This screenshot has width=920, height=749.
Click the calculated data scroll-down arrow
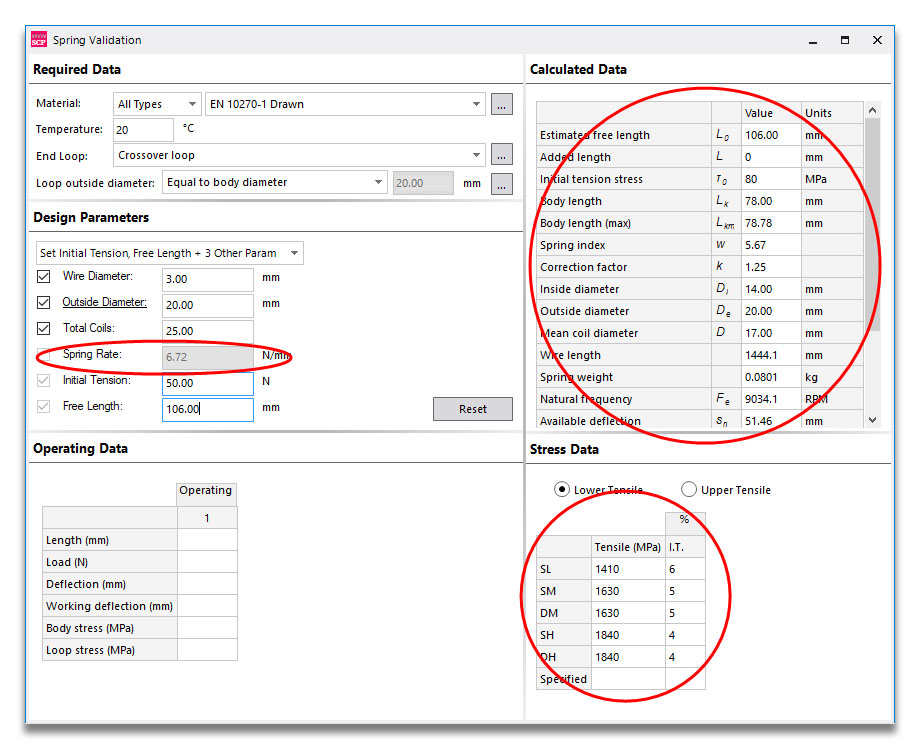872,420
